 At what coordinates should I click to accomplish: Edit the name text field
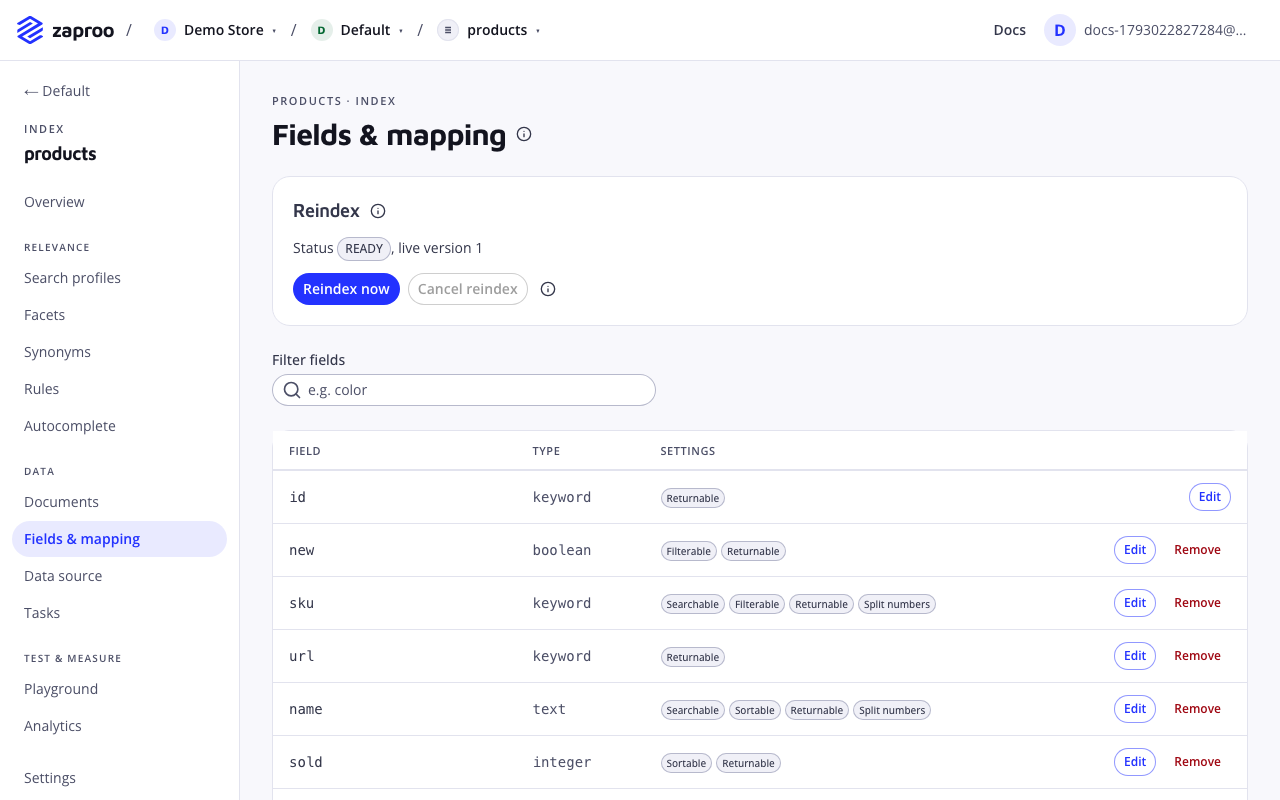[x=1135, y=709]
